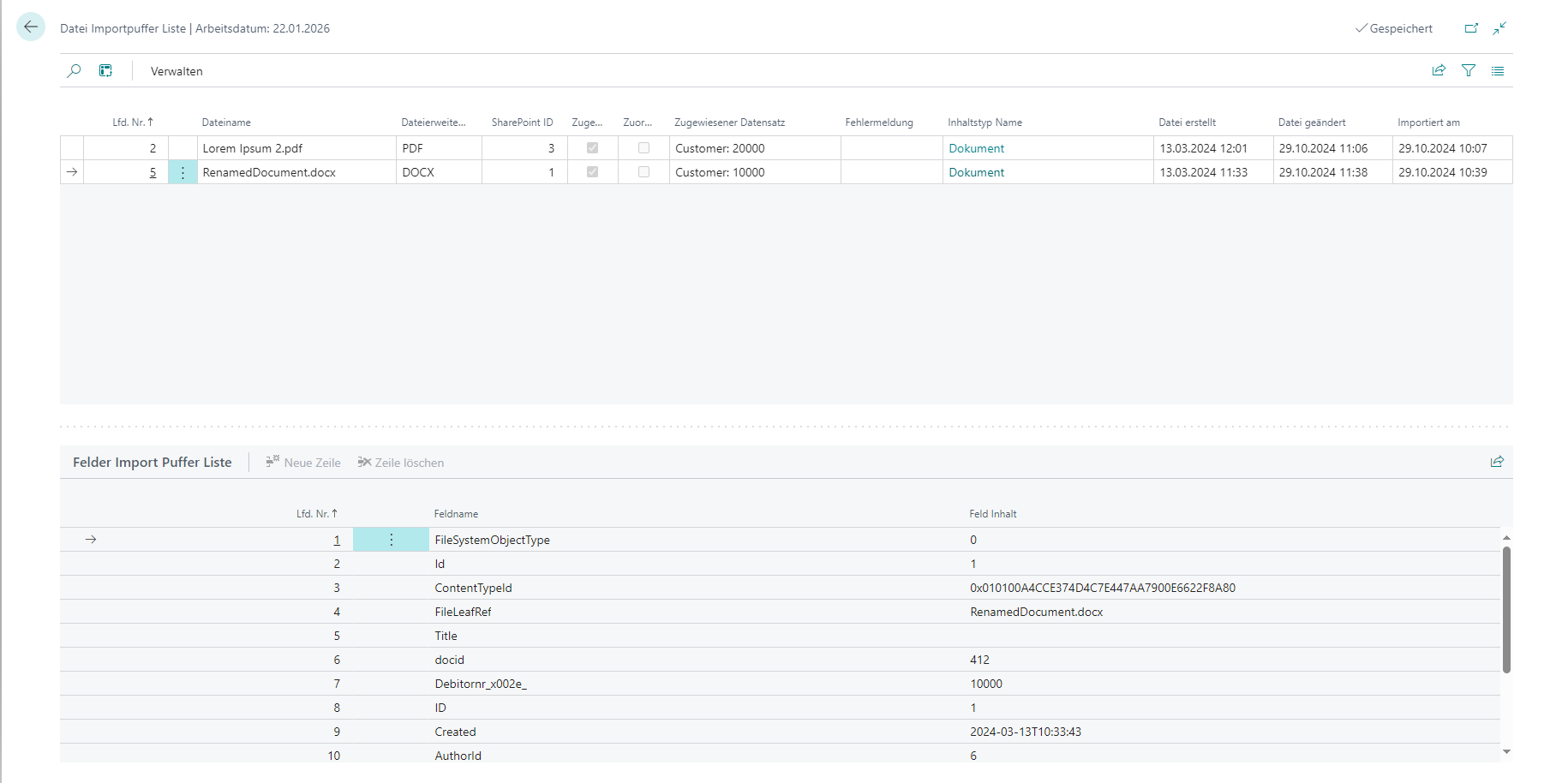Open Dokument link in RenamedDocument row
Viewport: 1568px width, 783px height.
(976, 172)
